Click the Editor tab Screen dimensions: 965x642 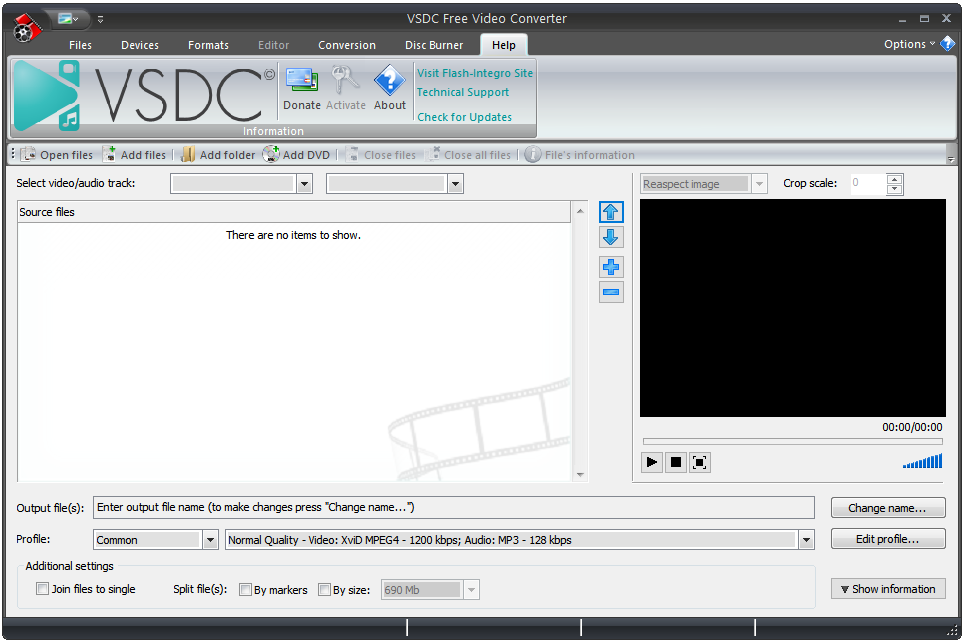pyautogui.click(x=273, y=45)
